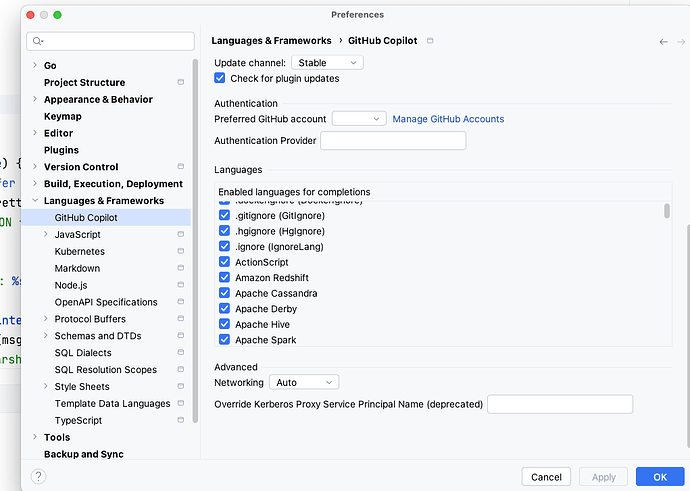Click Languages & Frameworks breadcrumb
Image resolution: width=690 pixels, height=491 pixels.
coord(271,40)
